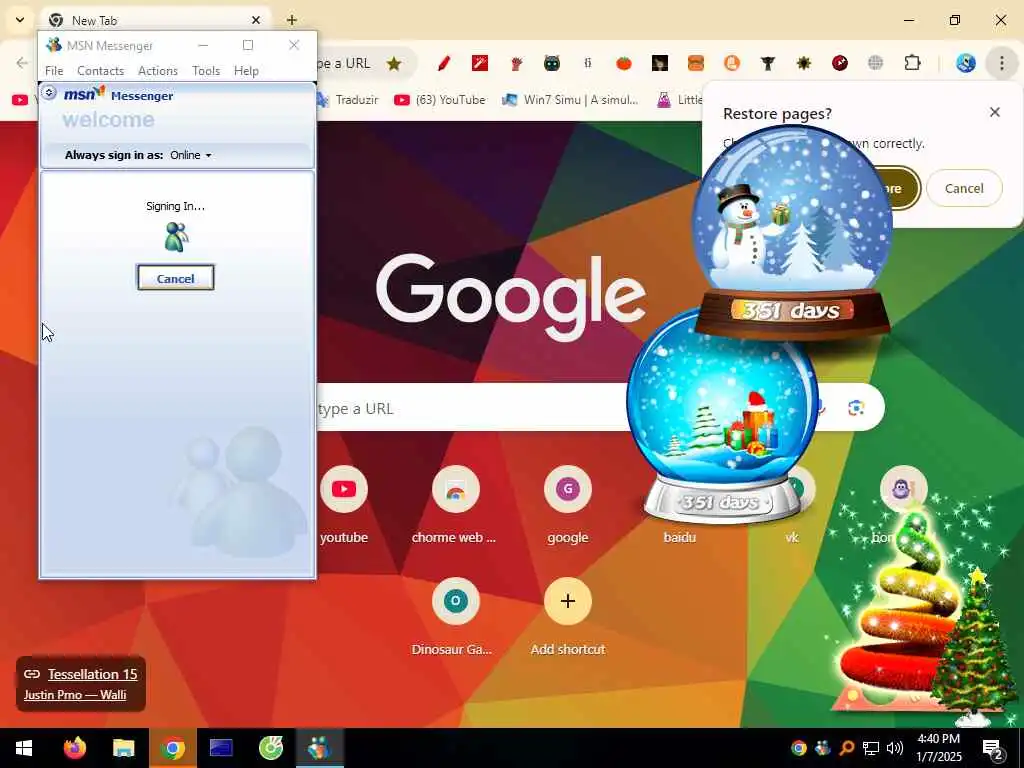1024x768 pixels.
Task: Launch Firefox from the taskbar
Action: [74, 748]
